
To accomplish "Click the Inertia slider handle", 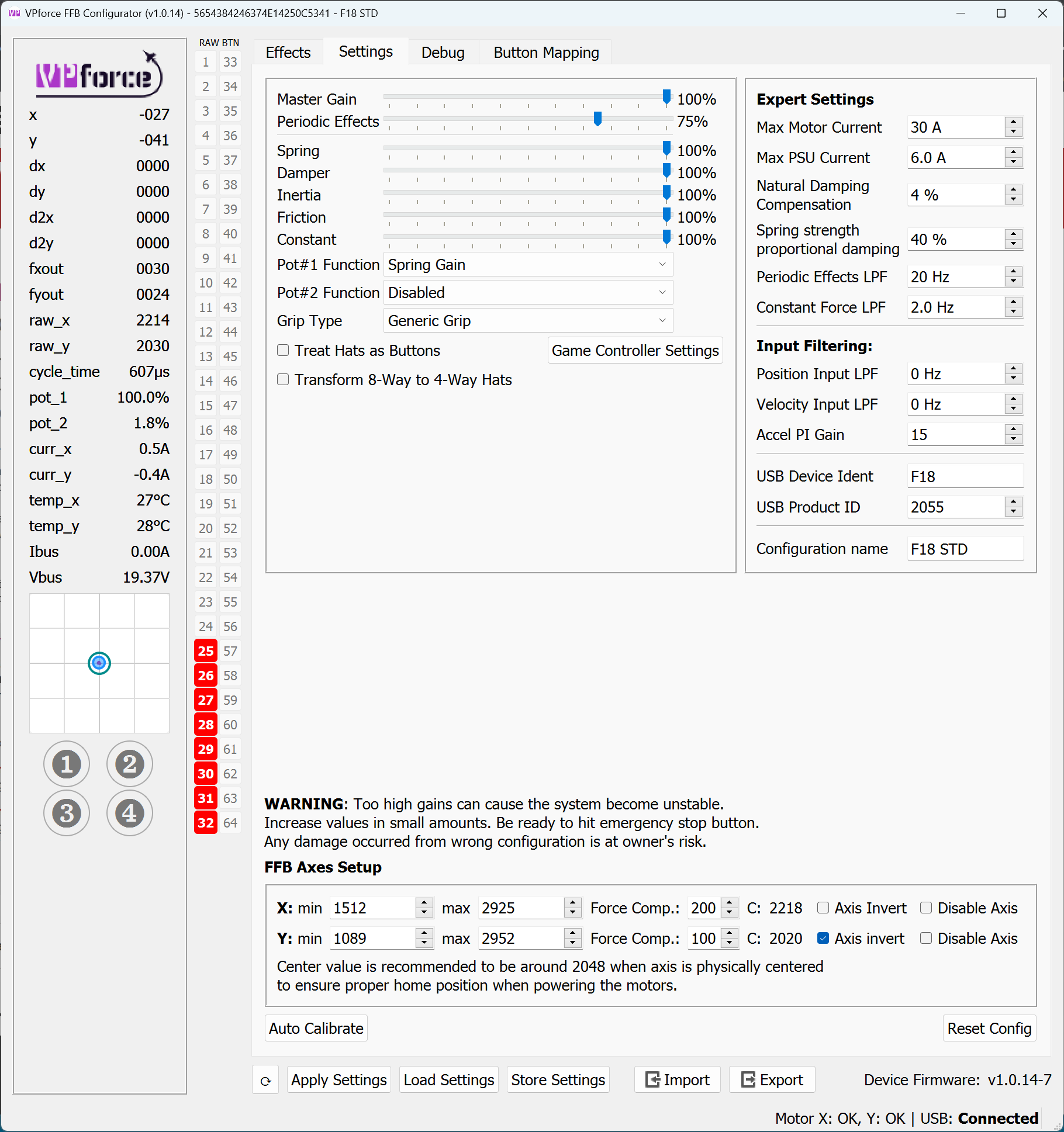I will point(666,193).
